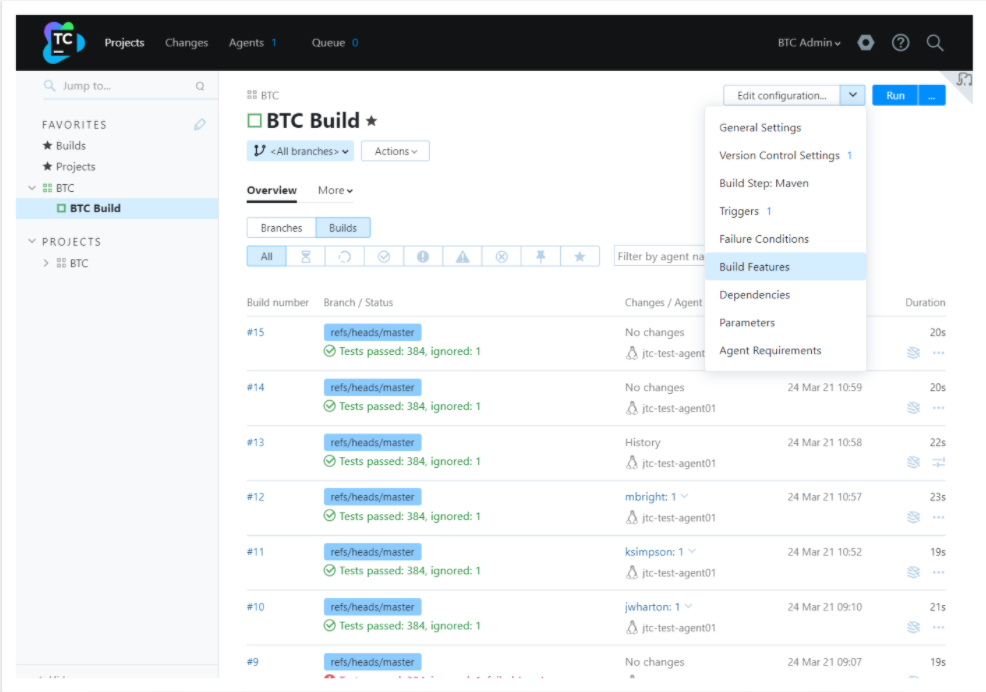Image resolution: width=986 pixels, height=692 pixels.
Task: Open the Actions dropdown
Action: click(396, 151)
